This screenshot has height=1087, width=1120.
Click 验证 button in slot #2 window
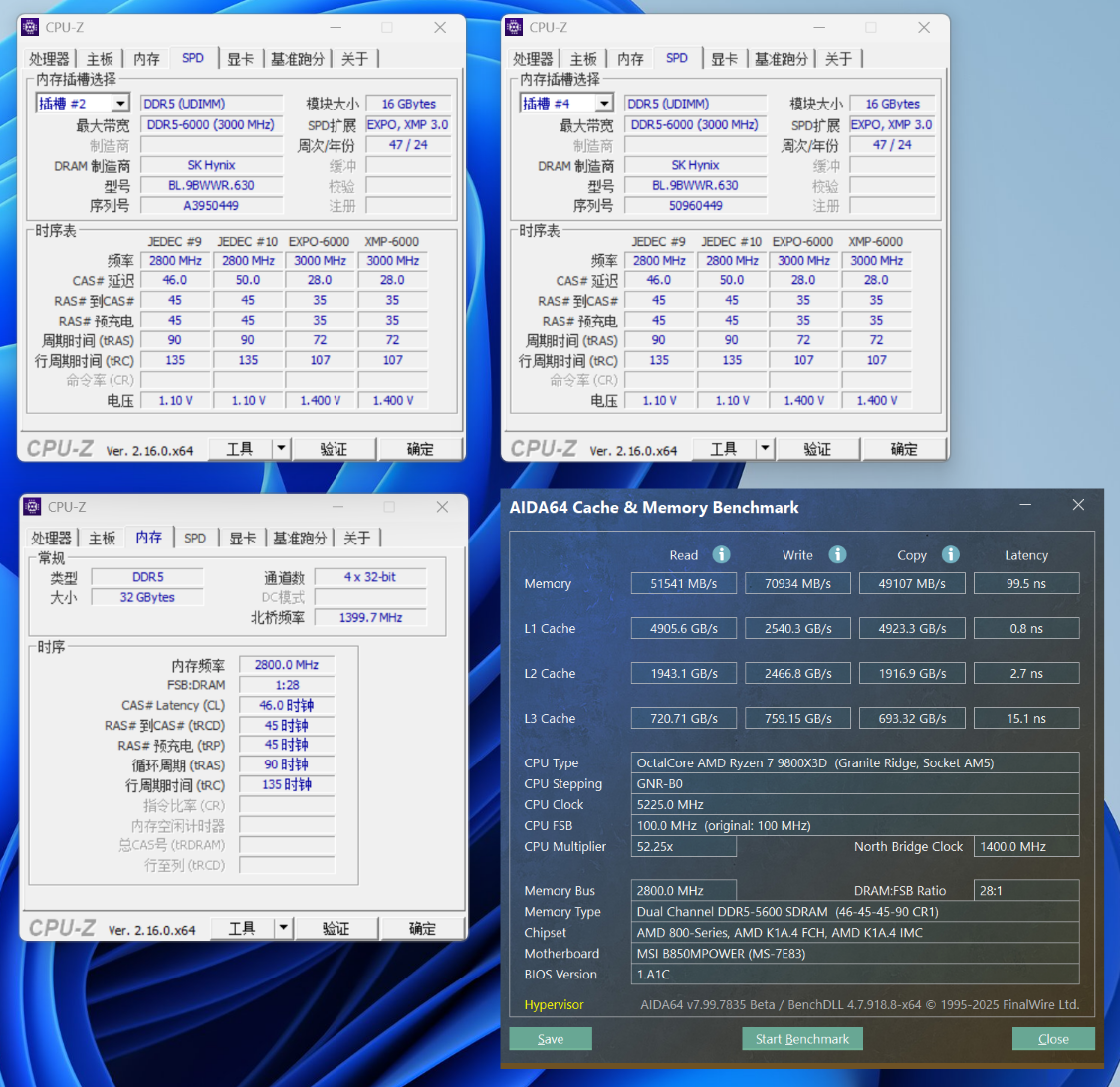pos(334,449)
